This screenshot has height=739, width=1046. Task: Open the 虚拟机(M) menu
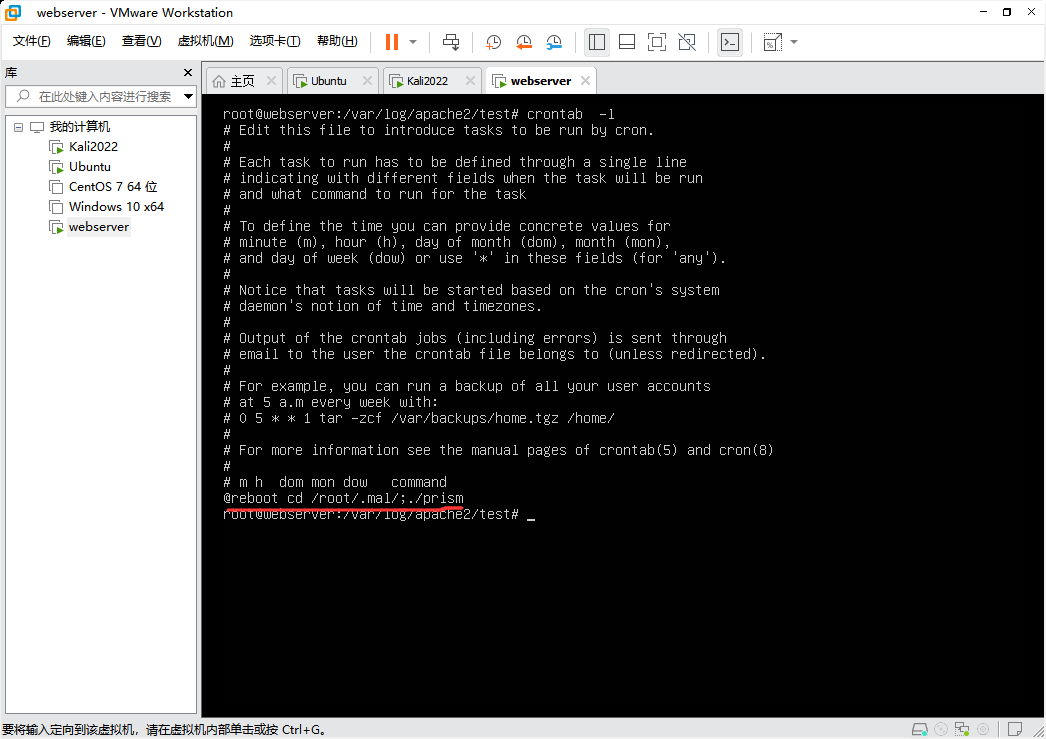(x=205, y=41)
